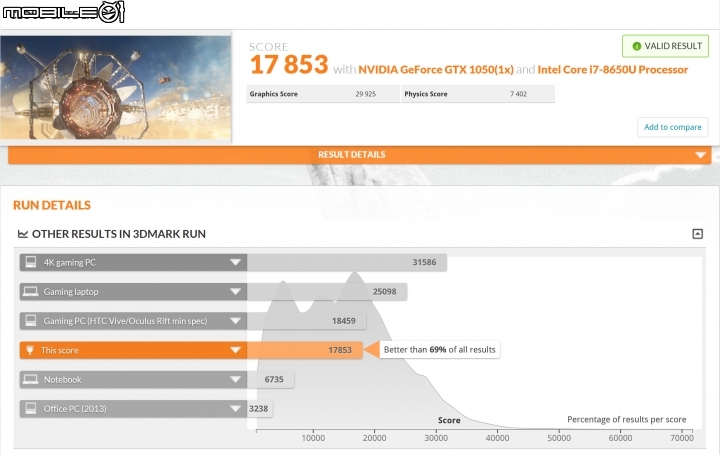Click the desktop icon on Gaming PC HTC Vive row
The height and width of the screenshot is (455, 720).
pos(31,320)
